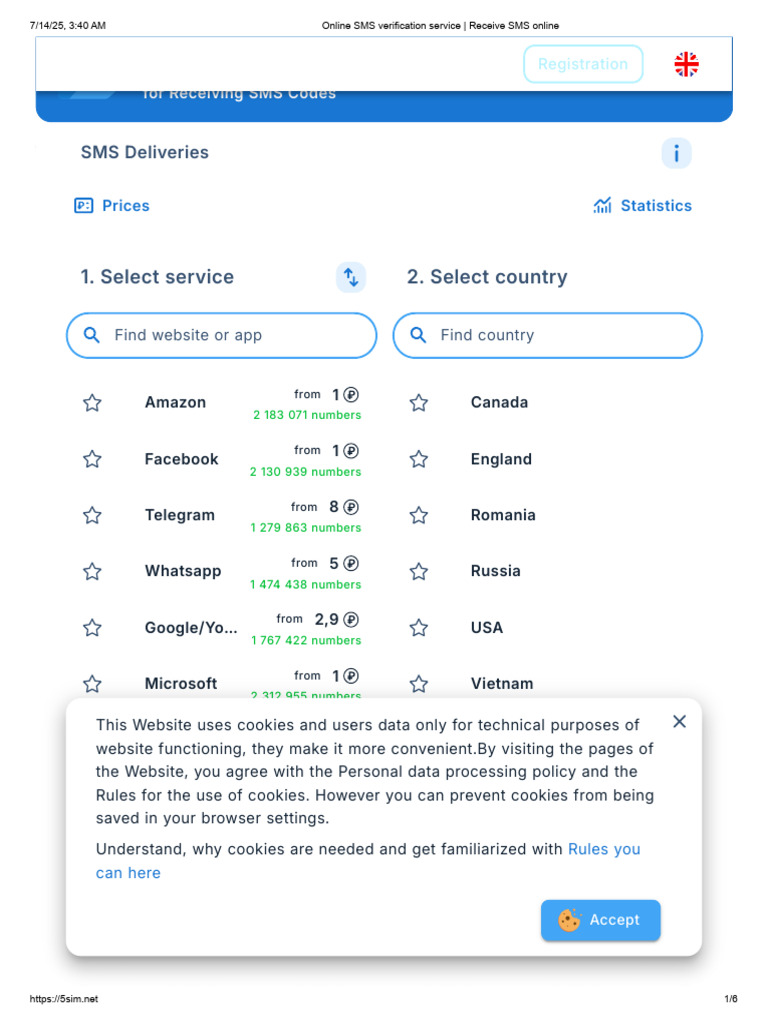Select the Facebook service row
768x1024 pixels.
[x=181, y=459]
